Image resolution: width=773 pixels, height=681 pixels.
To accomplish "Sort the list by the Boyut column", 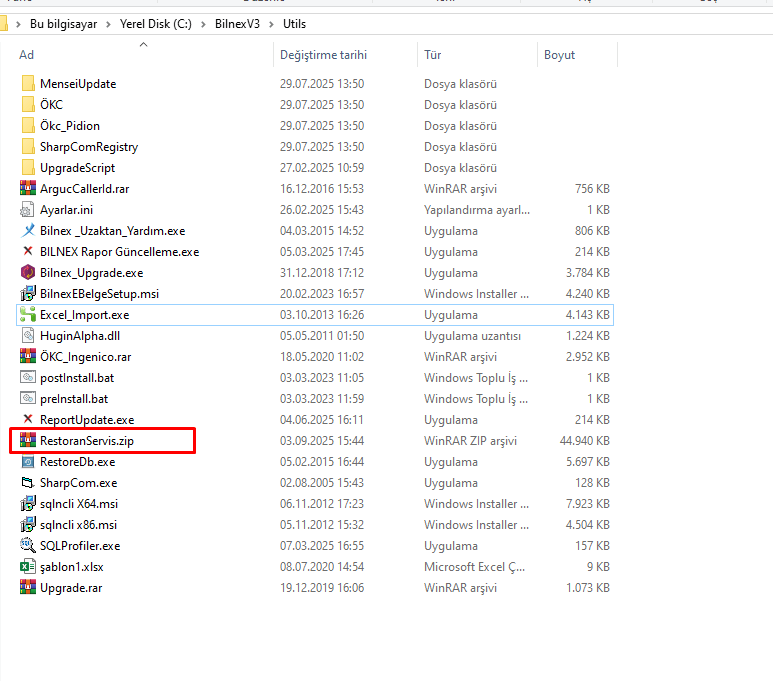I will [x=559, y=55].
